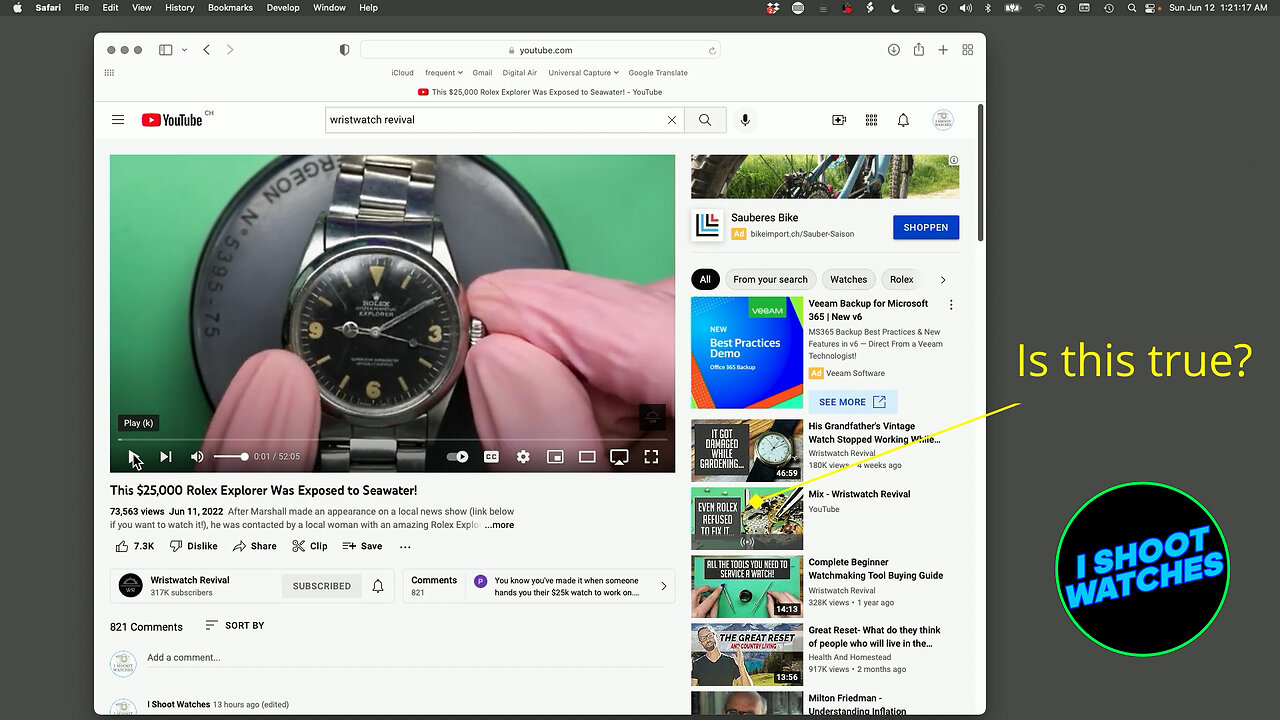Screen dimensions: 1280x720
Task: Toggle the Safari sidebar button
Action: coord(166,50)
